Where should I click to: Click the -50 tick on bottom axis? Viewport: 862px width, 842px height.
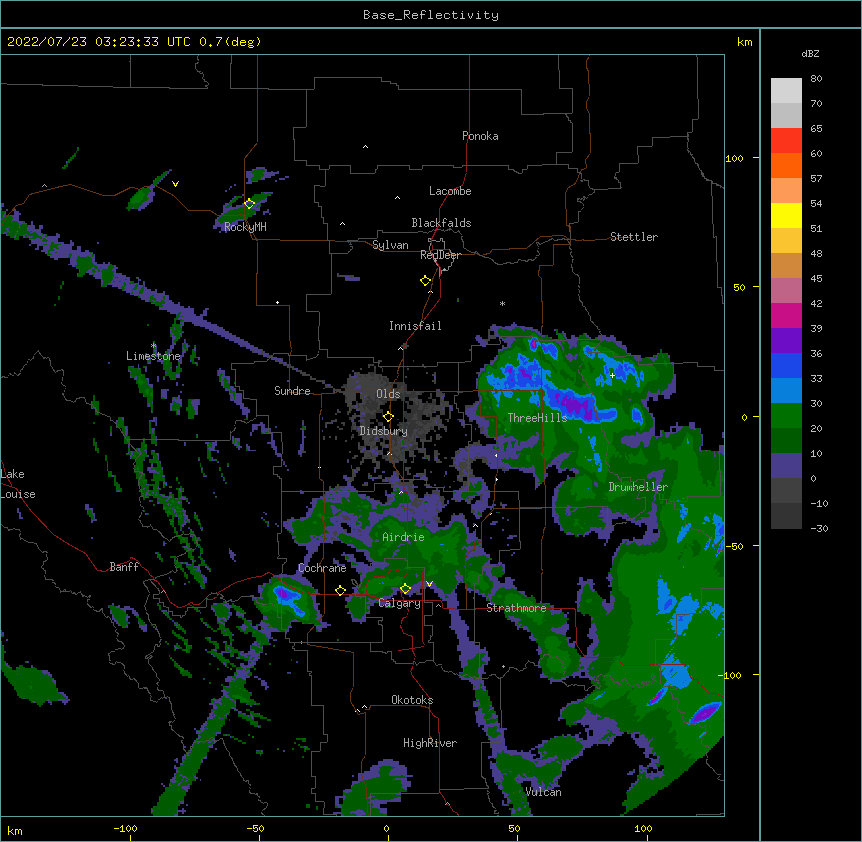[255, 828]
